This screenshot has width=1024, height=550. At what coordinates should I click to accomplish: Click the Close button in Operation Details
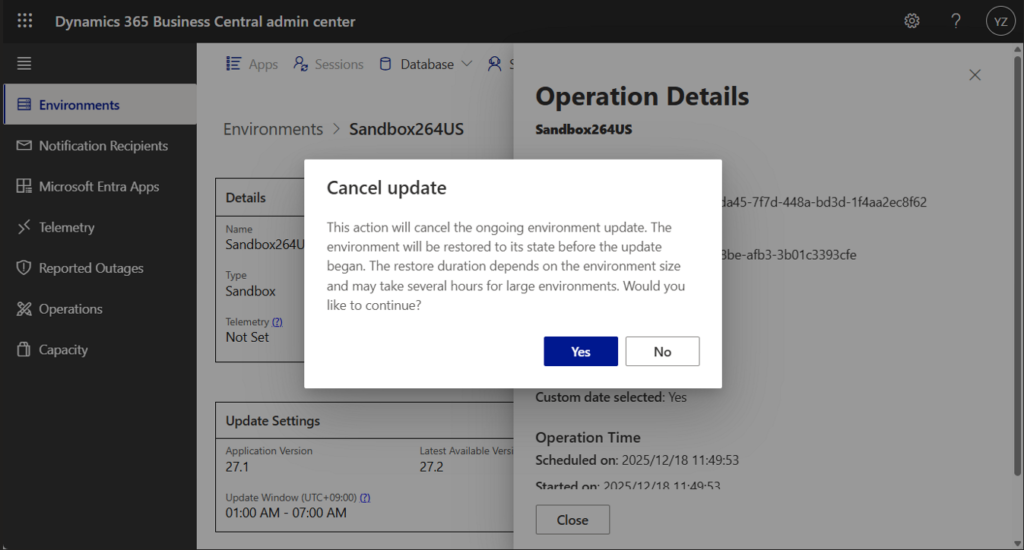(x=572, y=520)
